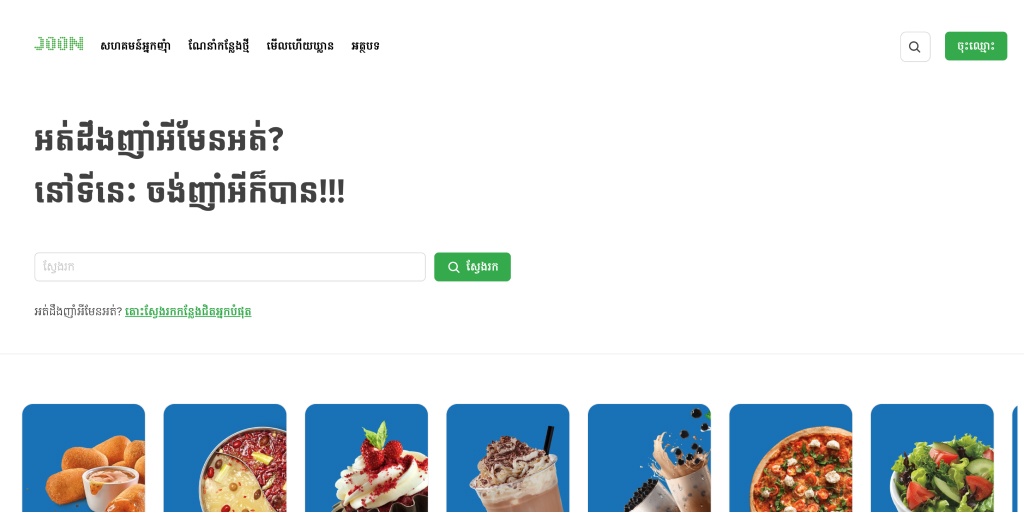Viewport: 1024px width, 512px height.
Task: Open the chocolate frappe drink card
Action: [507, 458]
